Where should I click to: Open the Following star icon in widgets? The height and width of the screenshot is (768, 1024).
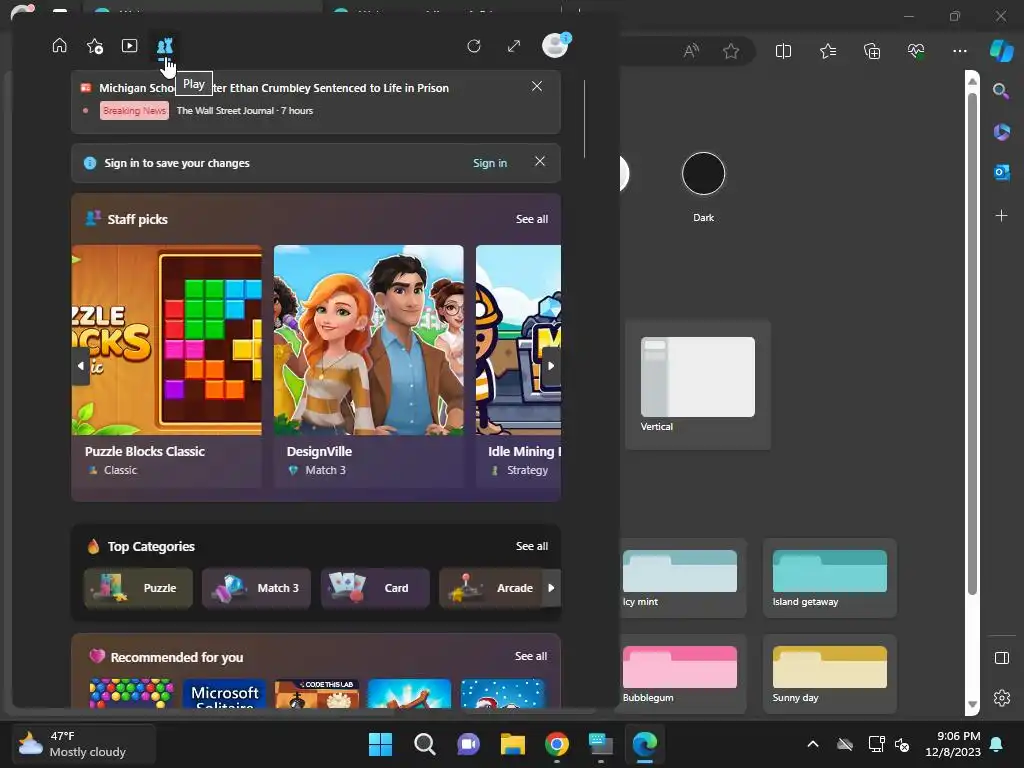tap(95, 46)
